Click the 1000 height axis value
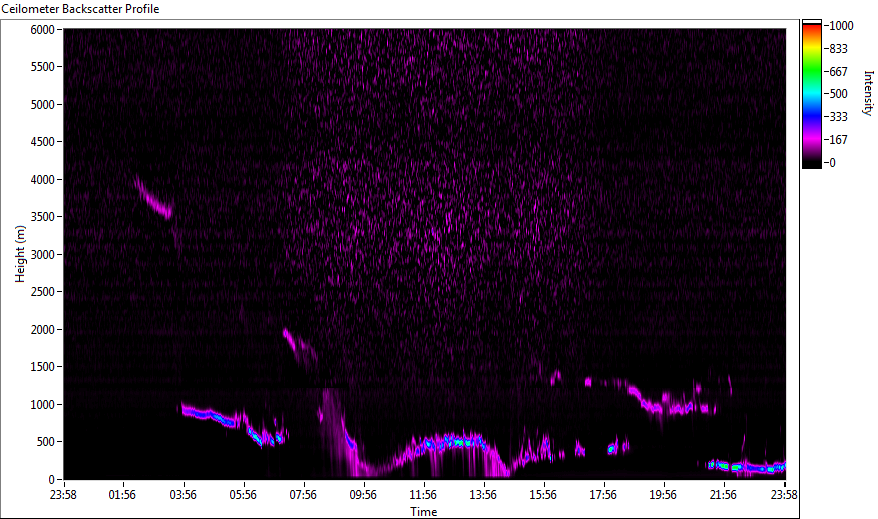 click(x=43, y=405)
